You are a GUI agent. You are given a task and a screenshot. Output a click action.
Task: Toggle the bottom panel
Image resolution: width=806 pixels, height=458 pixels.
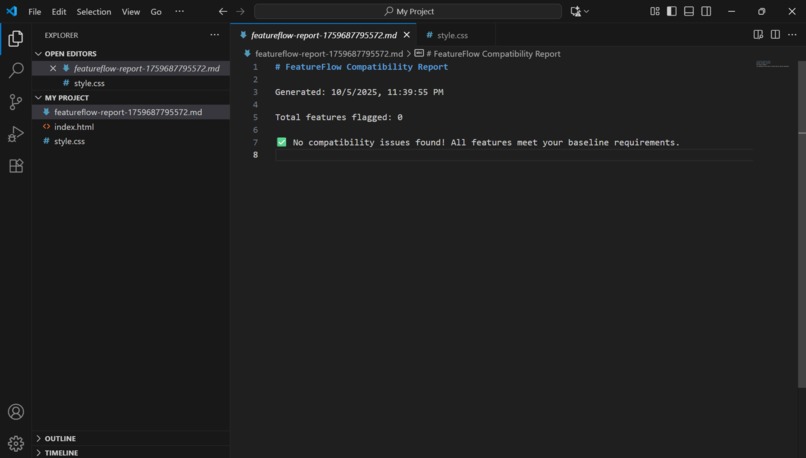pos(689,11)
